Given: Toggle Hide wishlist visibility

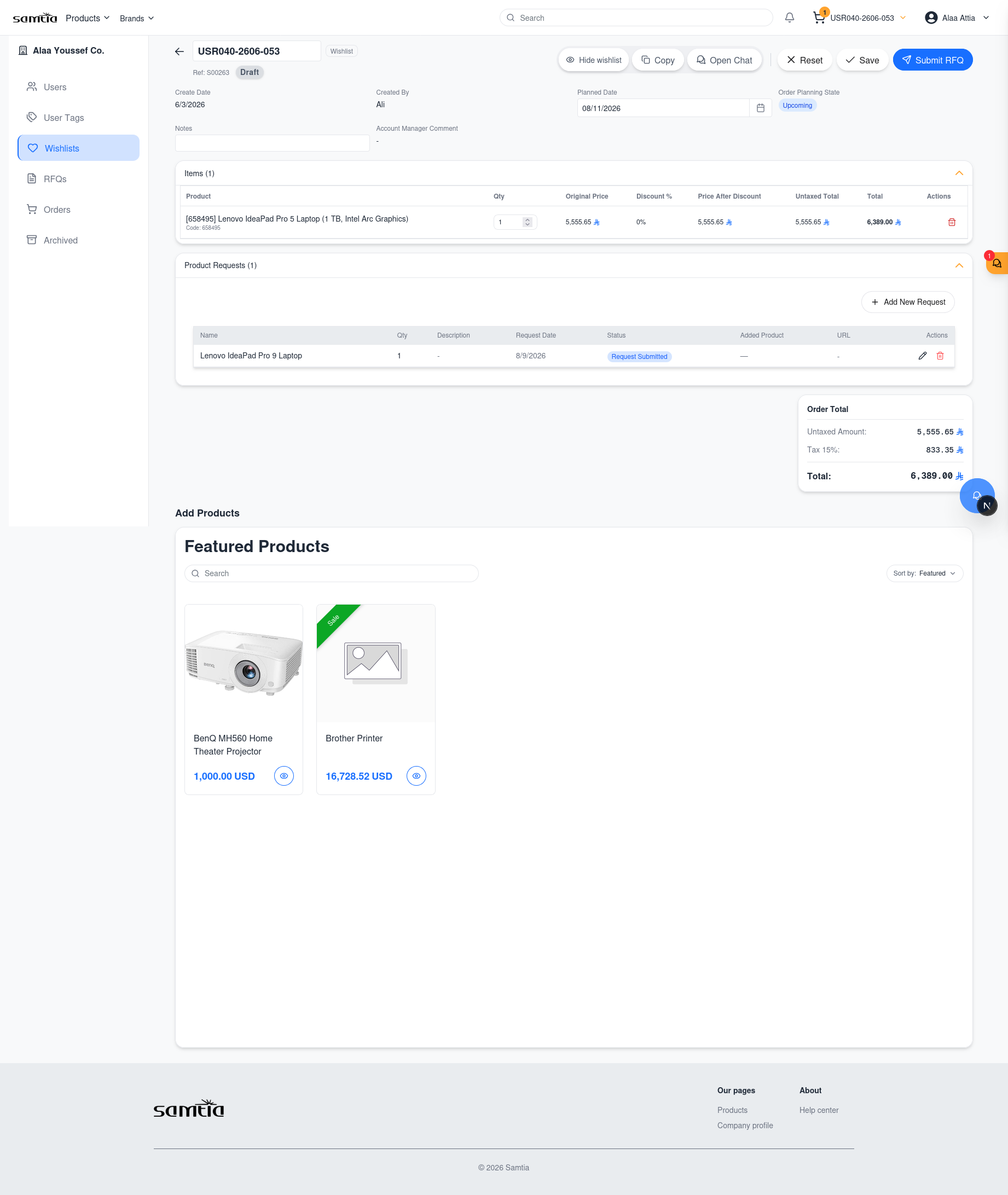Looking at the screenshot, I should [594, 60].
